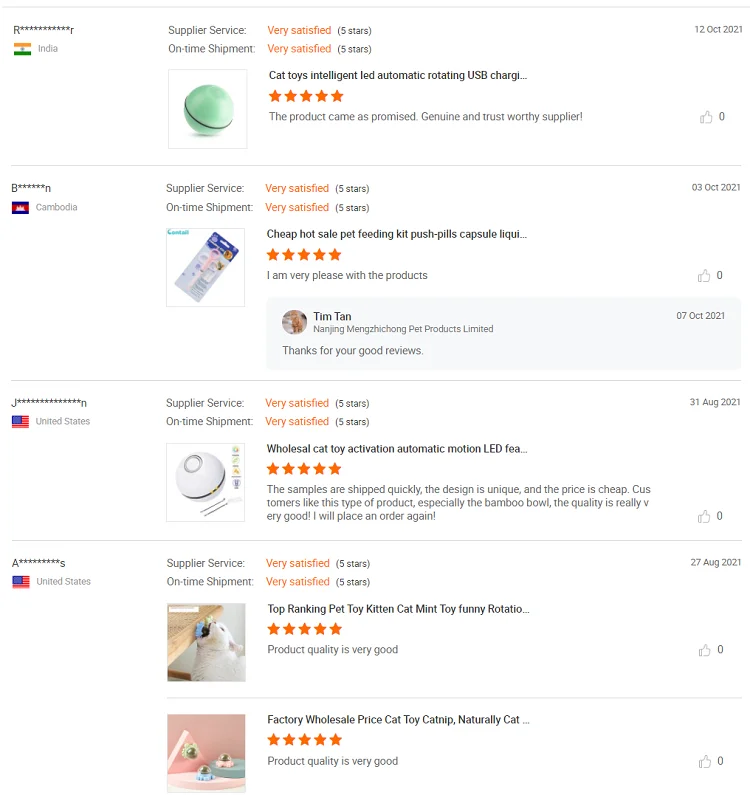This screenshot has width=750, height=806.
Task: Open the pet feeding kit product image
Action: 205,267
